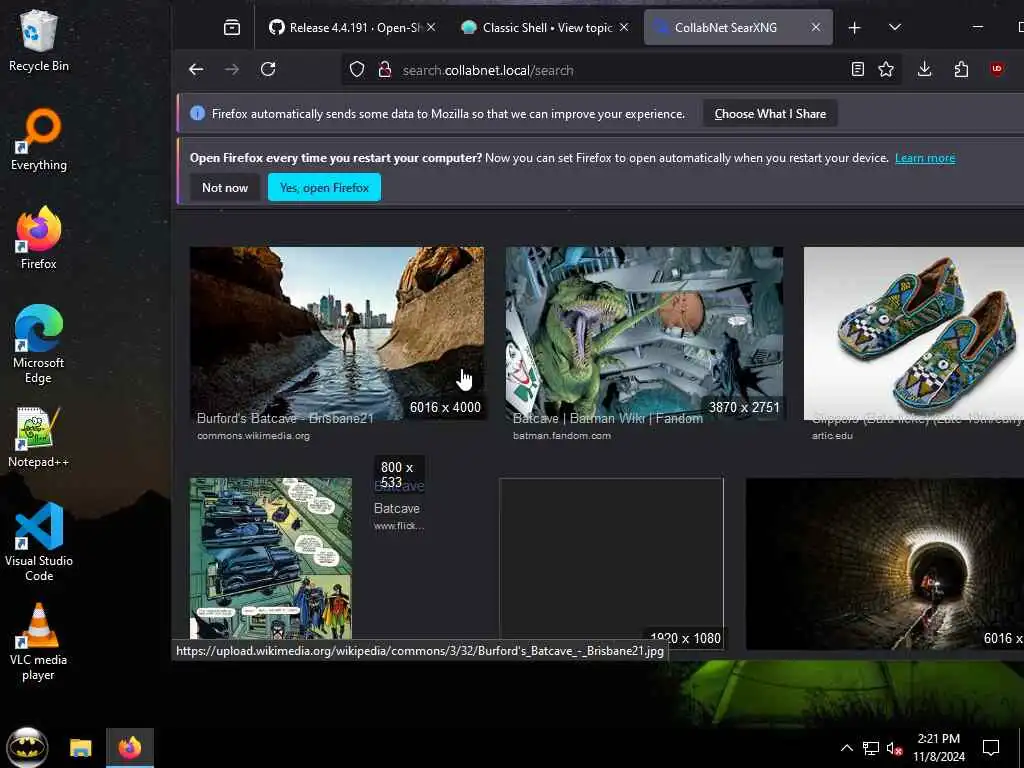The image size is (1024, 768).
Task: Toggle reader view in address bar
Action: pyautogui.click(x=857, y=69)
